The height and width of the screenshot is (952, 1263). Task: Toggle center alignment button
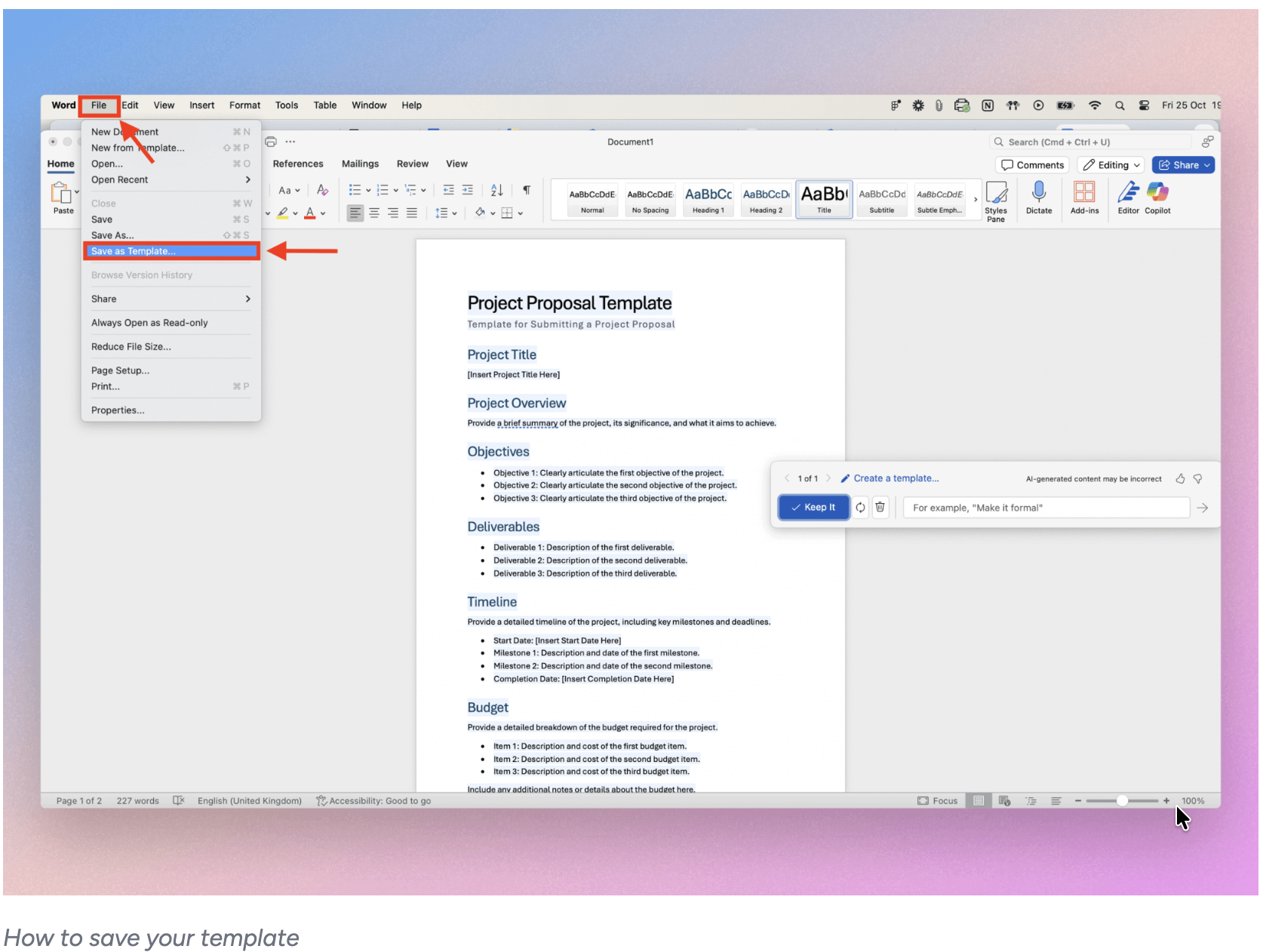tap(374, 213)
